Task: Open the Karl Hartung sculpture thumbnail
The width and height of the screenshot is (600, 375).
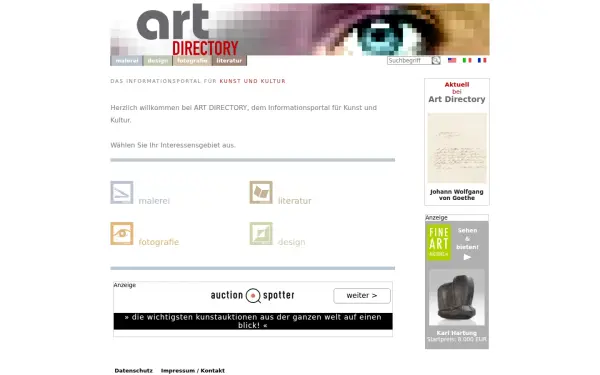Action: [x=457, y=297]
